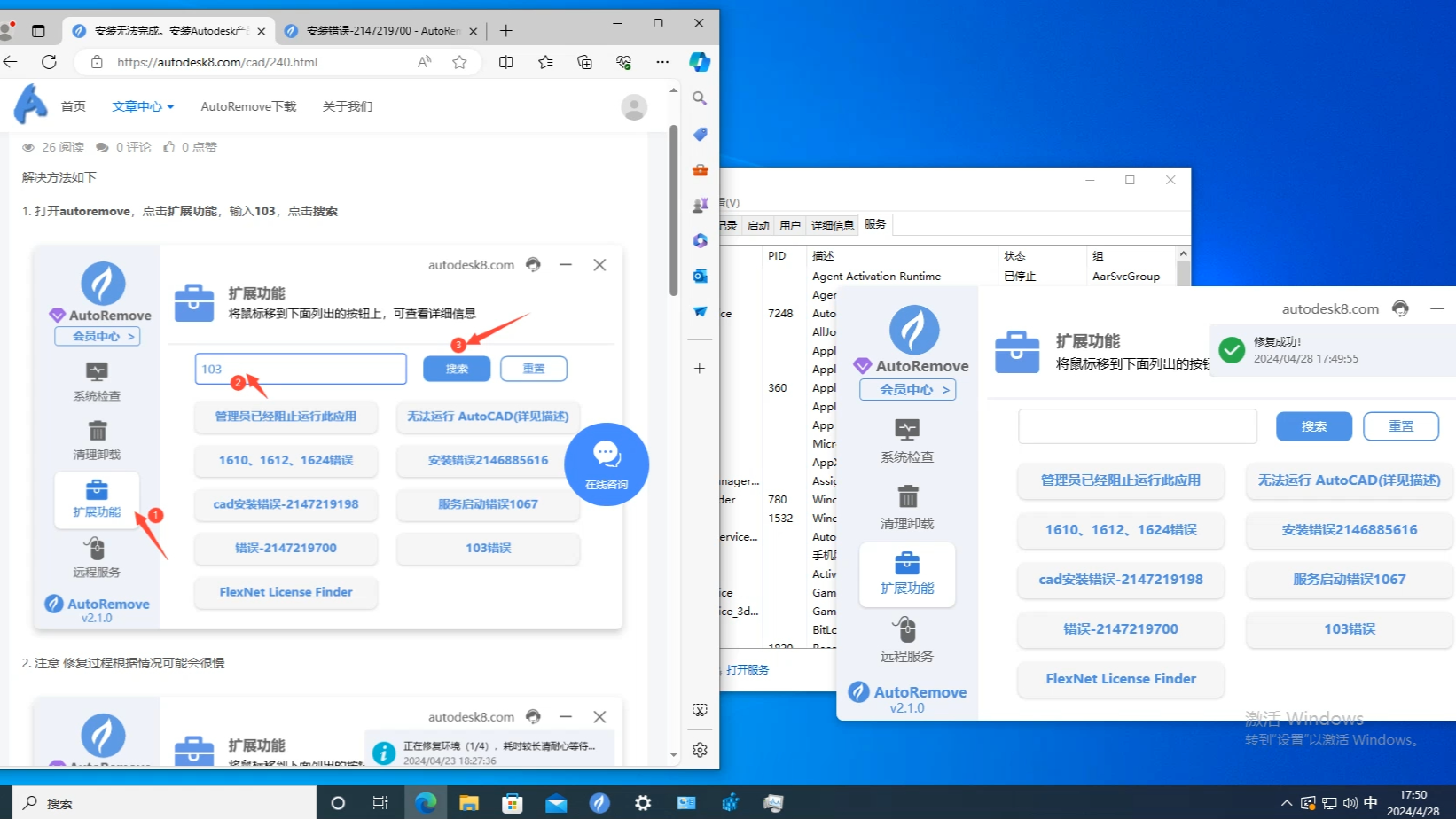Add page to favorites with star icon
This screenshot has height=819, width=1456.
459,62
